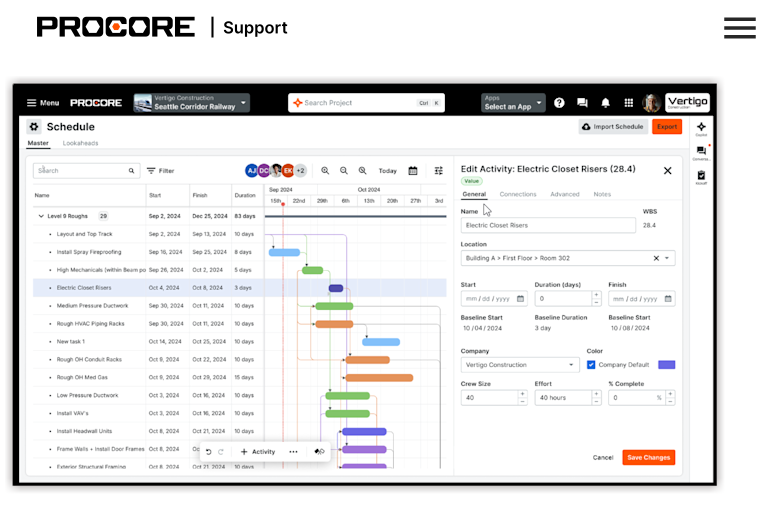Click Import Schedule button
Viewport: 770px width, 508px height.
click(613, 127)
